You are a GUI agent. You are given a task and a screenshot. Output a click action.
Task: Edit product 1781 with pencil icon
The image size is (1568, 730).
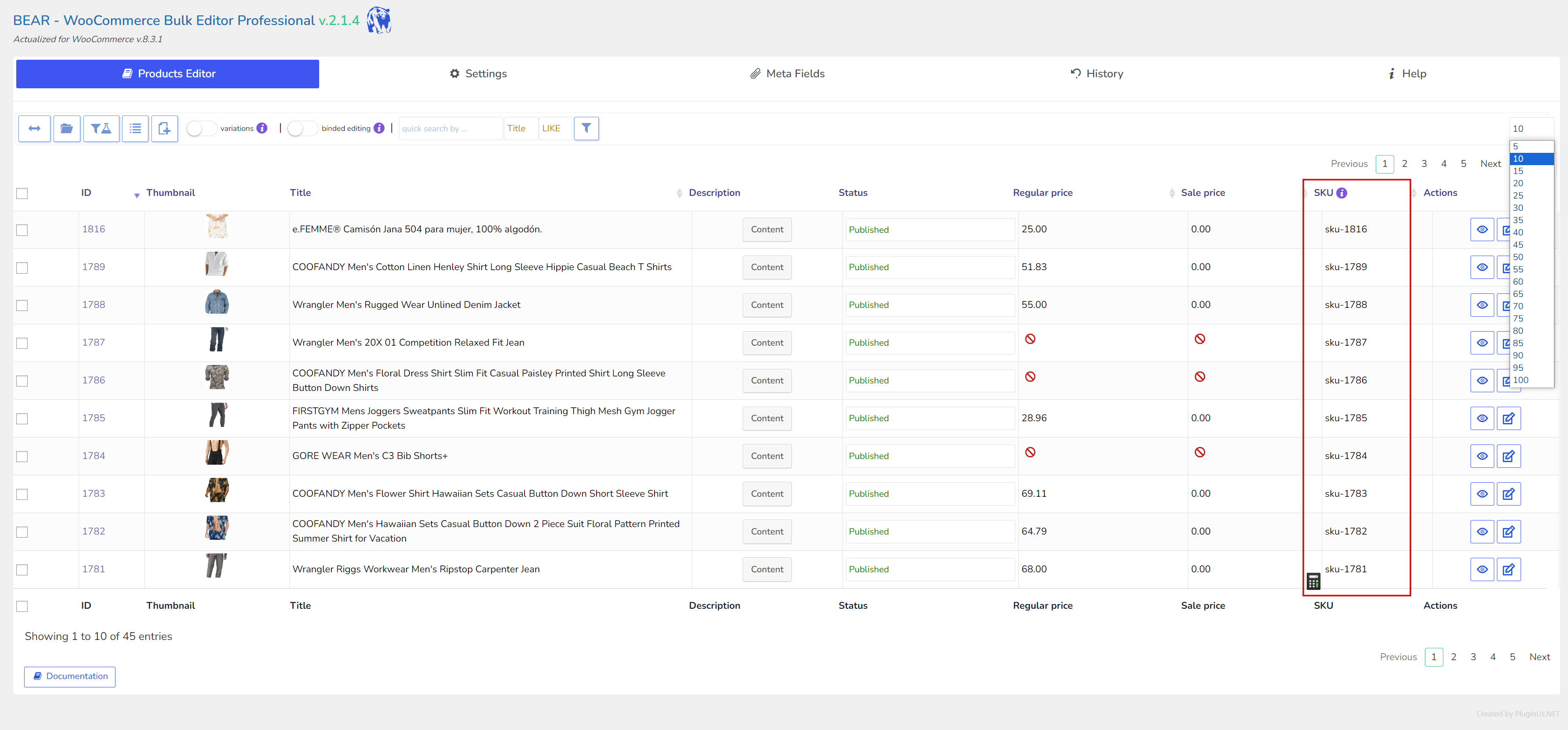coord(1508,569)
